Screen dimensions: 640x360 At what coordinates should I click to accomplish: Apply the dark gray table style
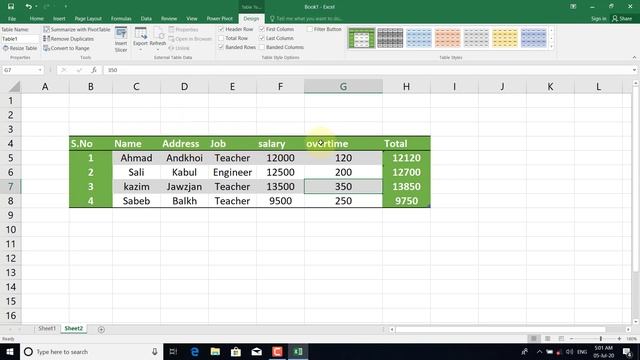point(390,38)
